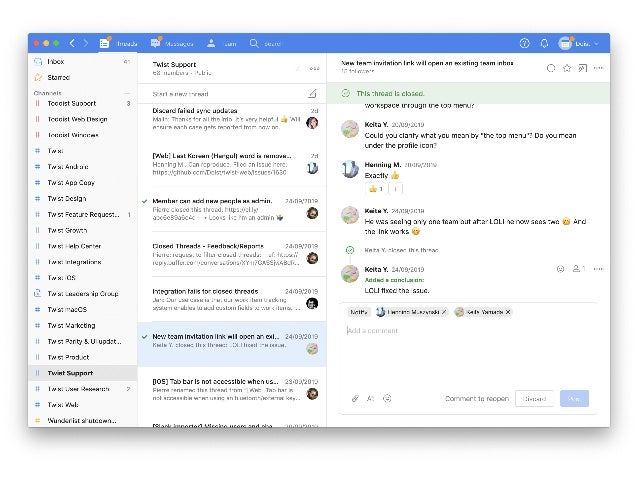Collapse the Channels section
Image resolution: width=638 pixels, height=479 pixels.
pyautogui.click(x=127, y=93)
